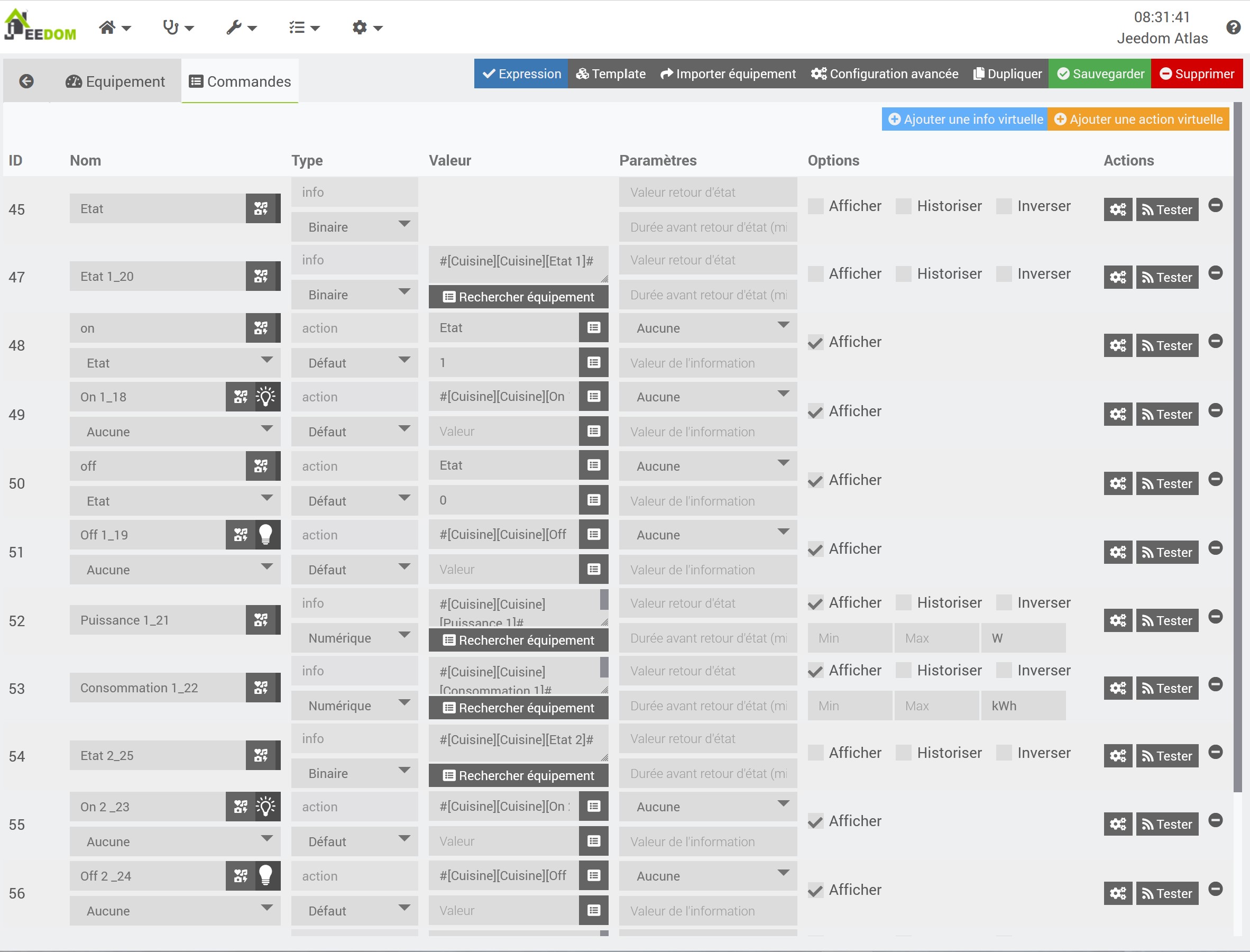Image resolution: width=1250 pixels, height=952 pixels.
Task: Expand Aucune parameter dropdown for command 49
Action: (708, 397)
